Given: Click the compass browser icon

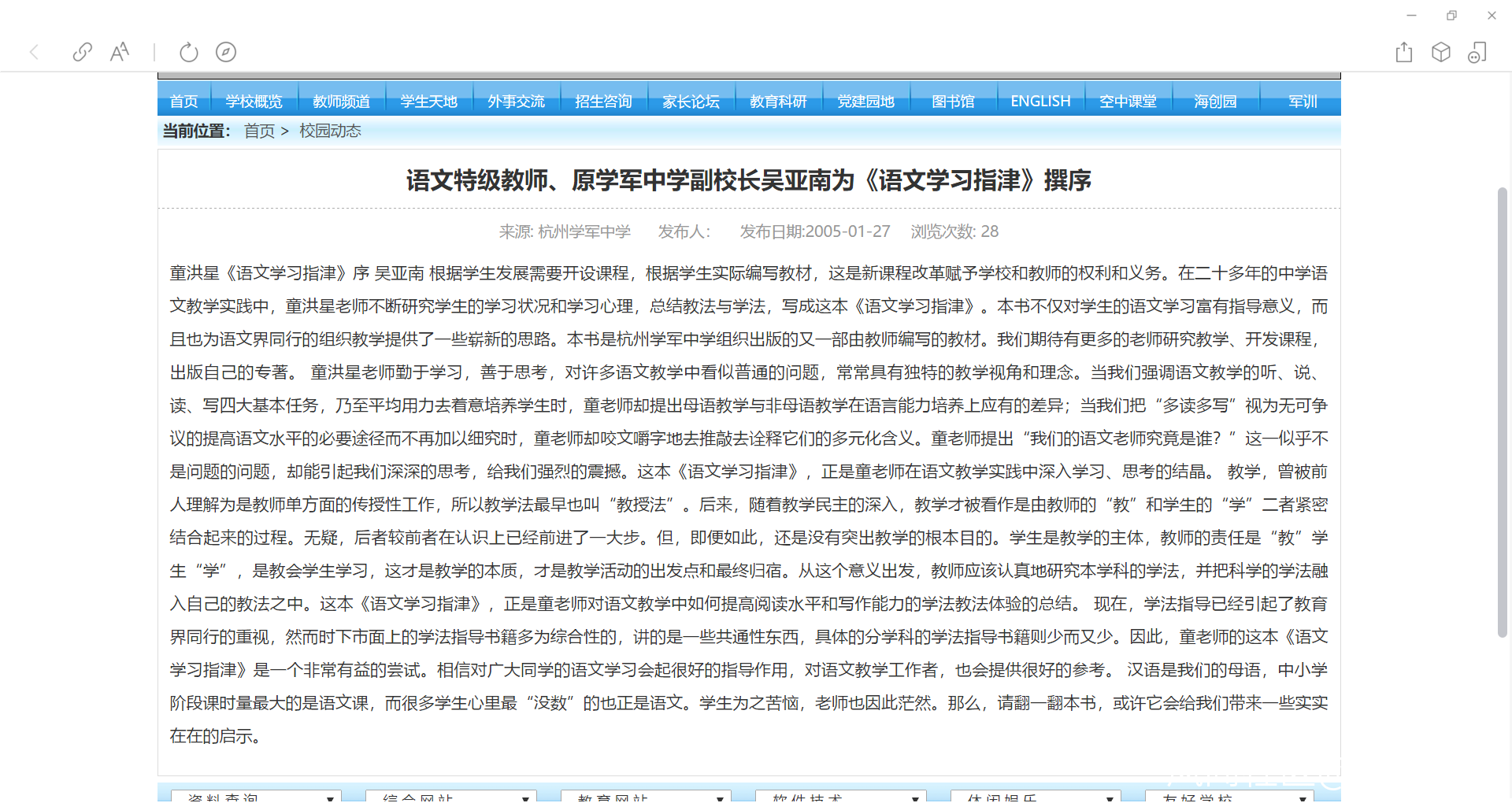Looking at the screenshot, I should pos(226,52).
